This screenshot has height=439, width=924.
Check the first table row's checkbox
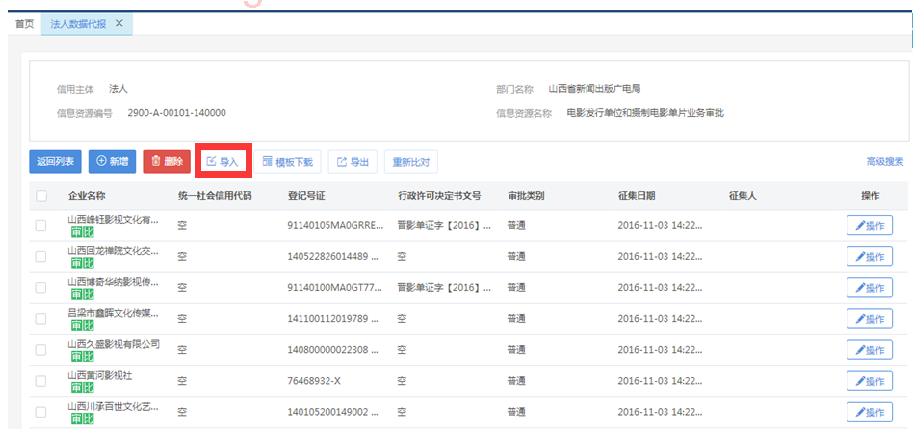coord(41,226)
